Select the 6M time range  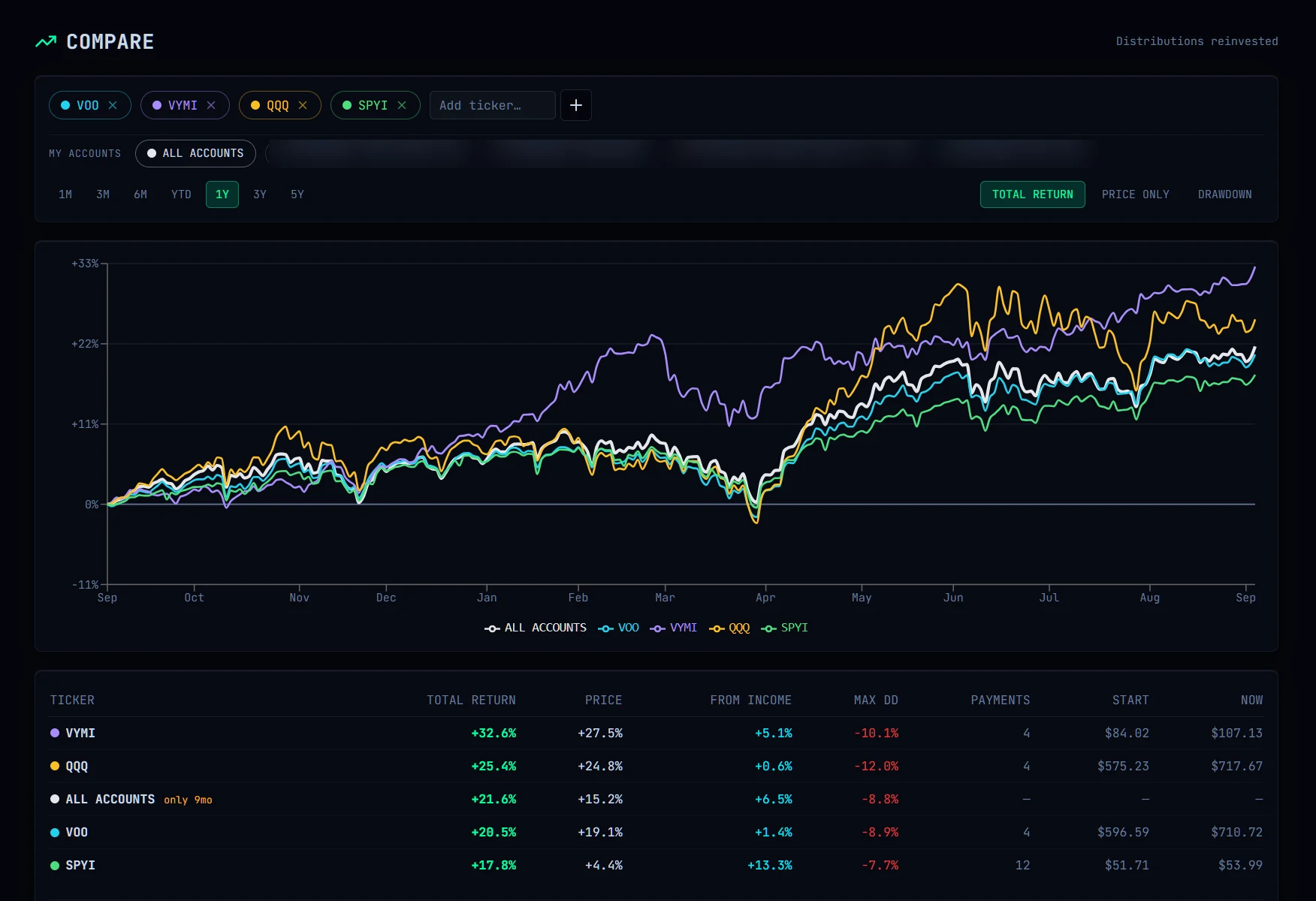coord(140,194)
